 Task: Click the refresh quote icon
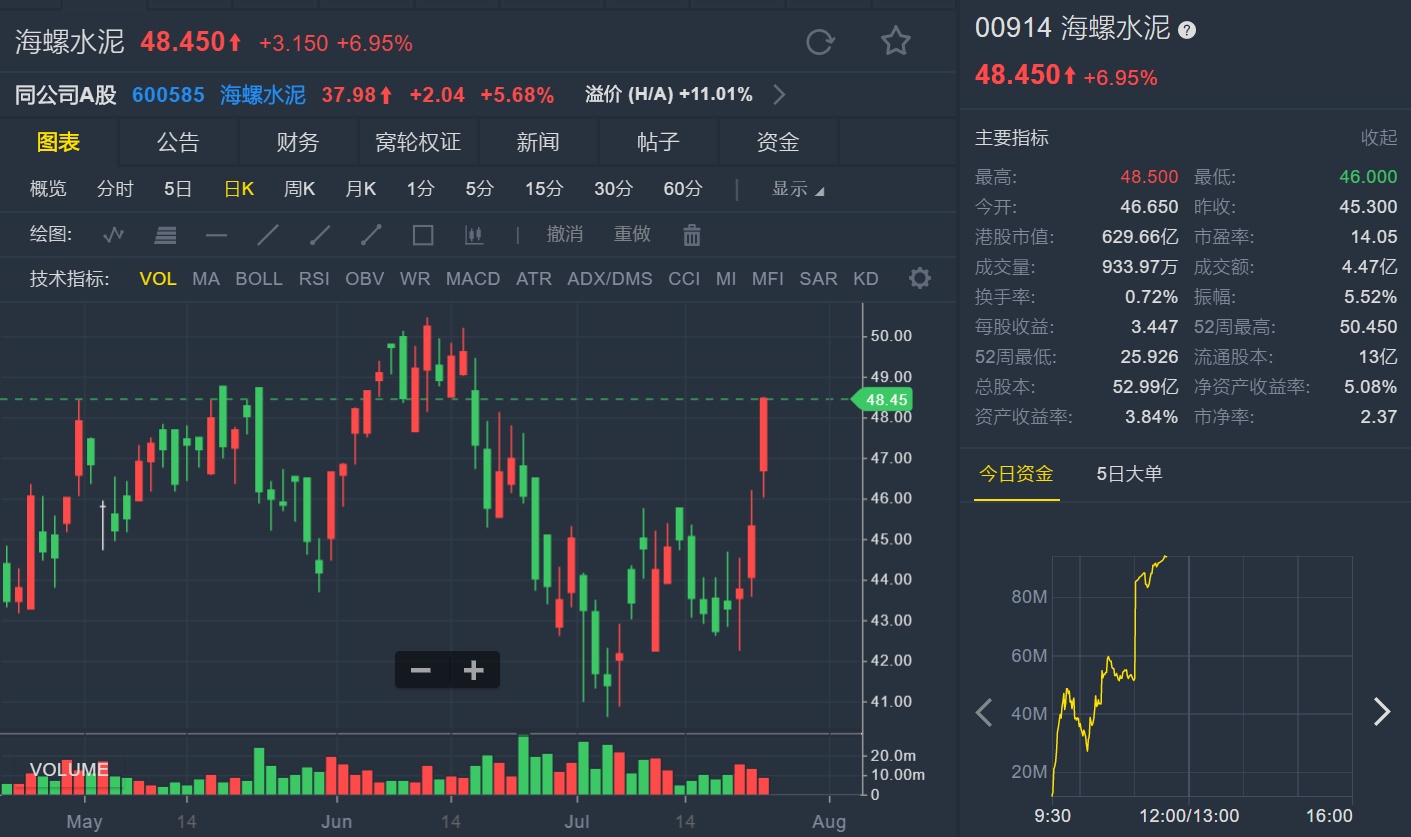pos(820,42)
